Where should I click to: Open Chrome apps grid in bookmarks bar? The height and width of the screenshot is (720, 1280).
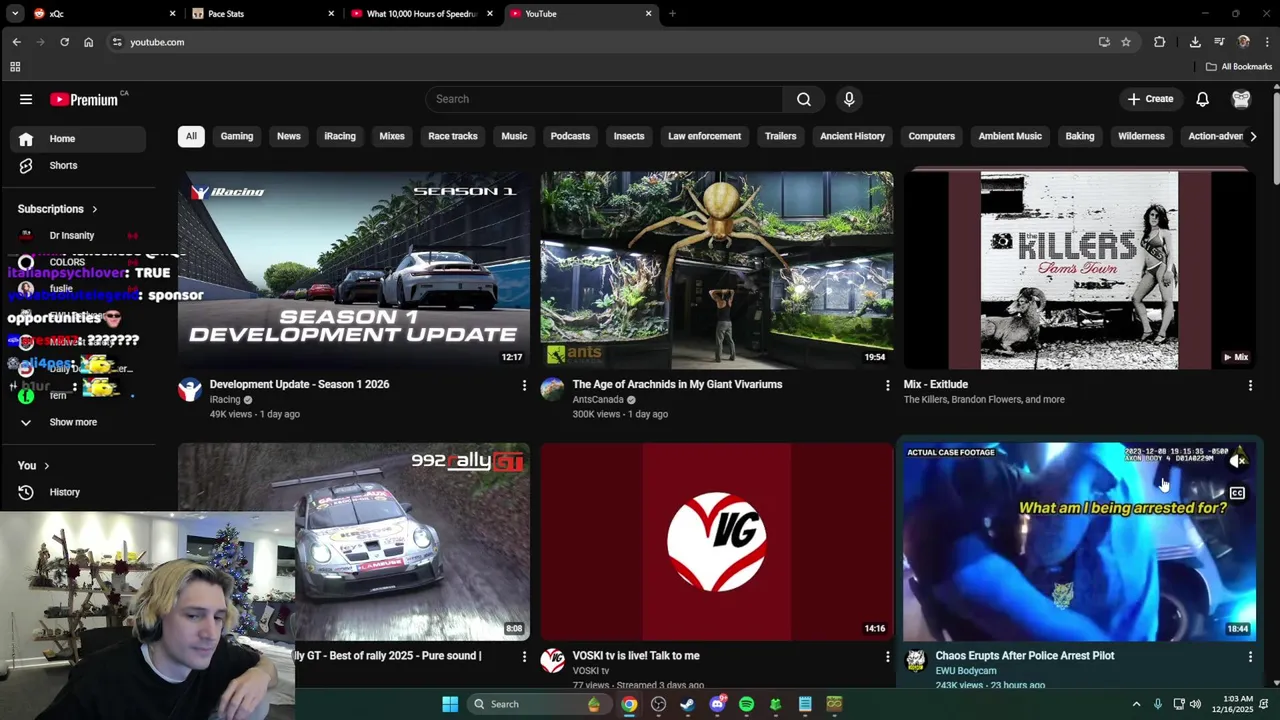[15, 67]
